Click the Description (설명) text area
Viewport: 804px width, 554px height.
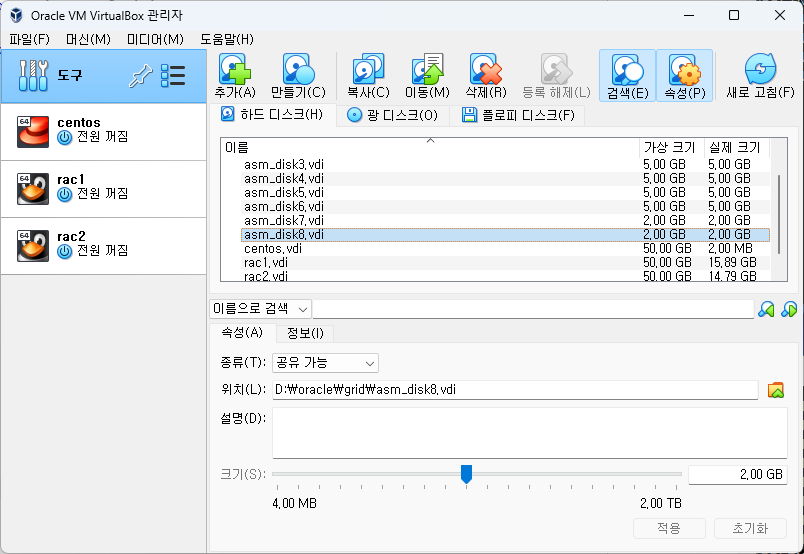click(530, 432)
